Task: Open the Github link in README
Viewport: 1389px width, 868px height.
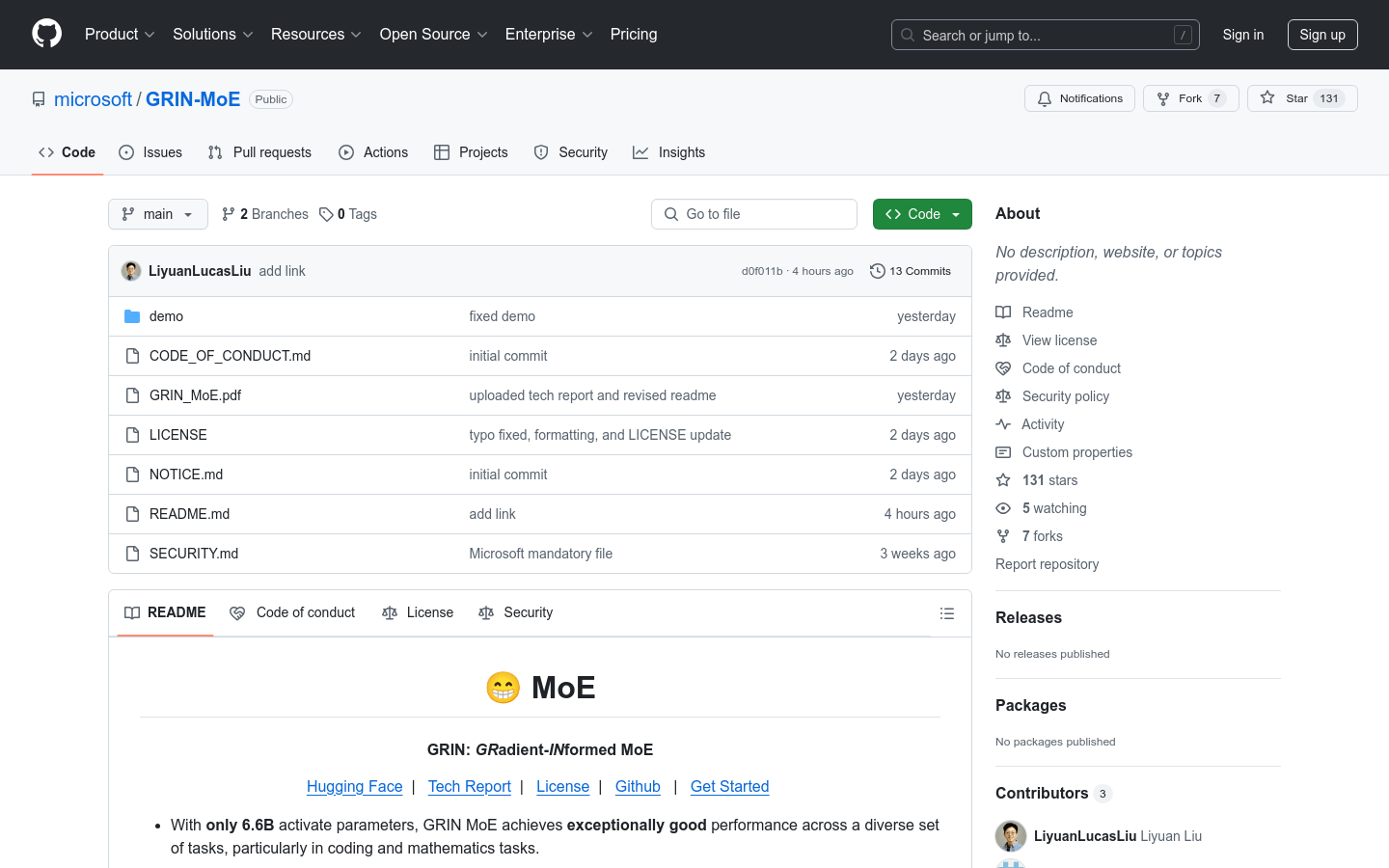Action: point(638,787)
